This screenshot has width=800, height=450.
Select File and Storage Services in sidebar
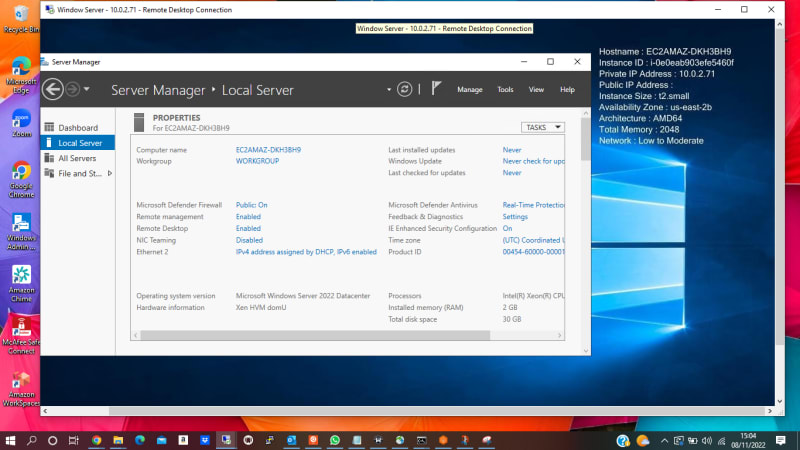[78, 173]
